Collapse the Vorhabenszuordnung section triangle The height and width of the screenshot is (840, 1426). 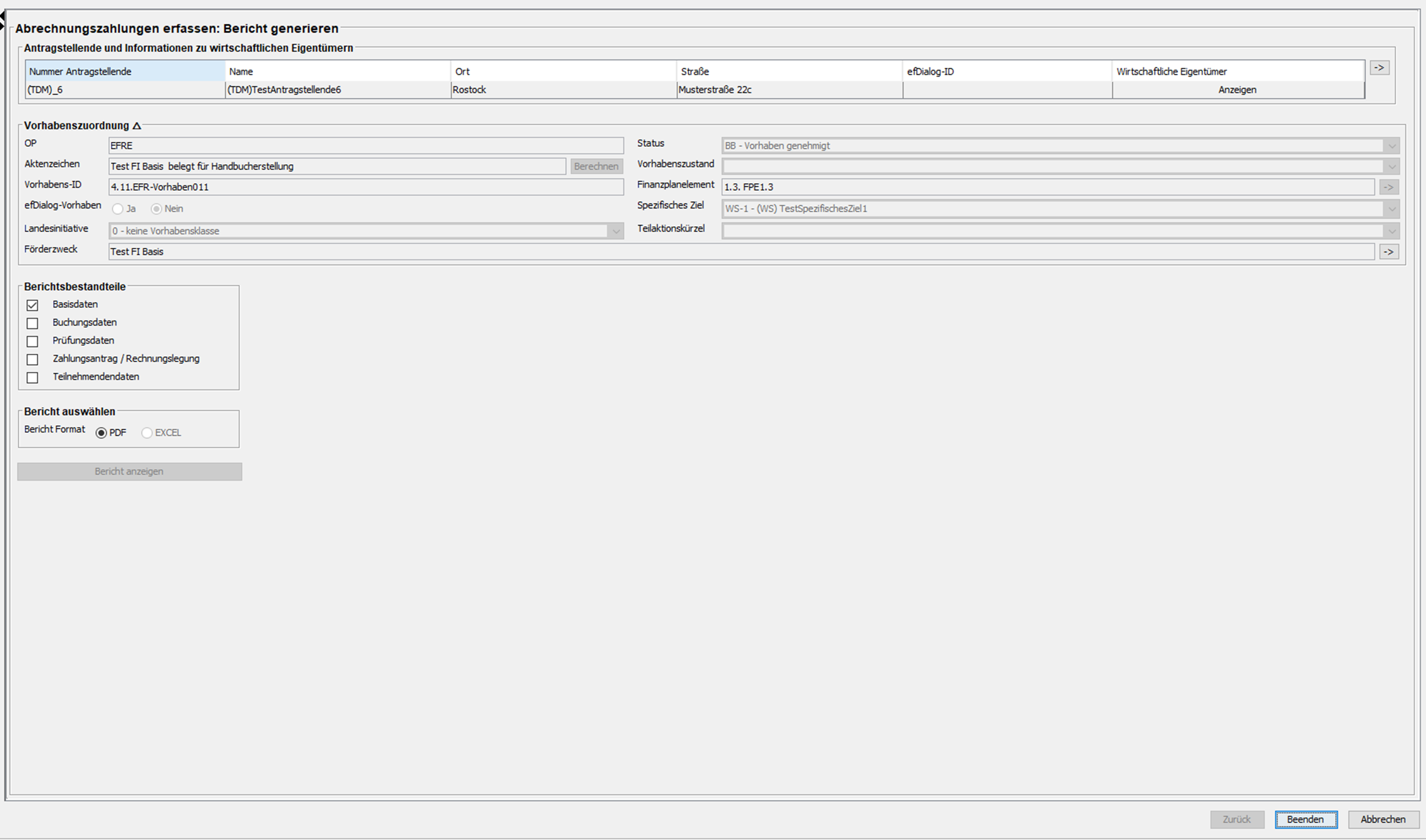click(136, 126)
